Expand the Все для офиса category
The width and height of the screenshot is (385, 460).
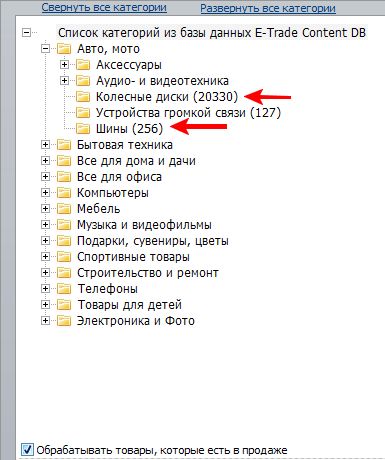coord(45,177)
